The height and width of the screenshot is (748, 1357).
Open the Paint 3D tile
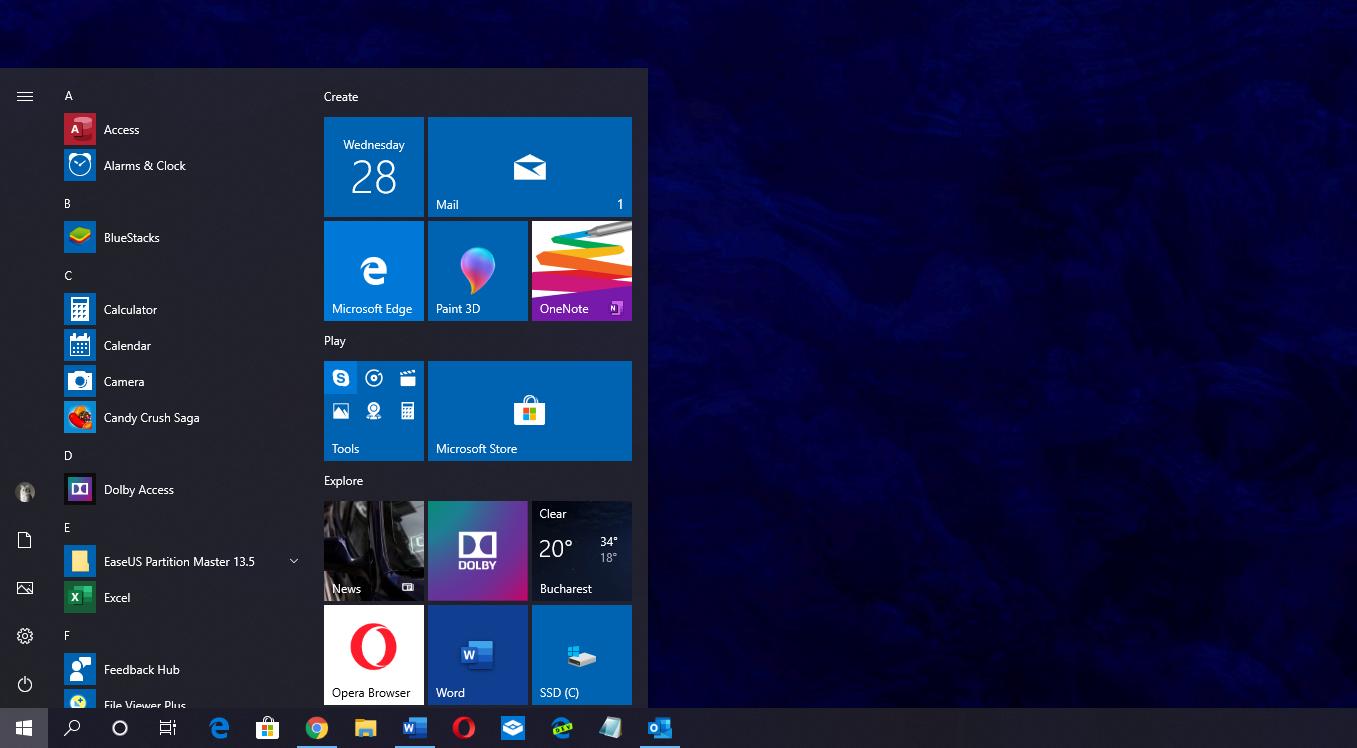(478, 271)
